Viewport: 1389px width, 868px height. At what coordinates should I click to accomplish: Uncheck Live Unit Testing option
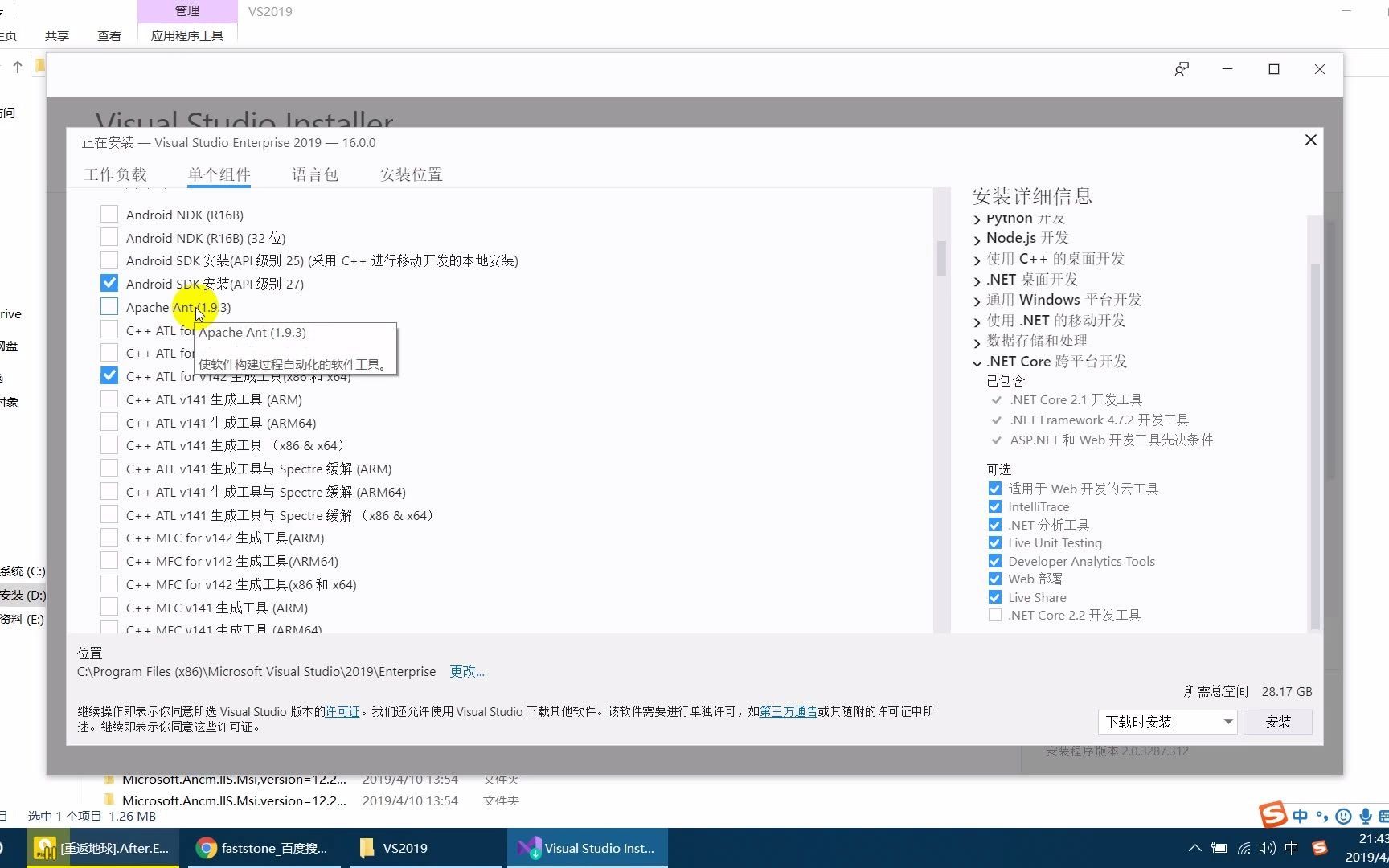point(994,542)
